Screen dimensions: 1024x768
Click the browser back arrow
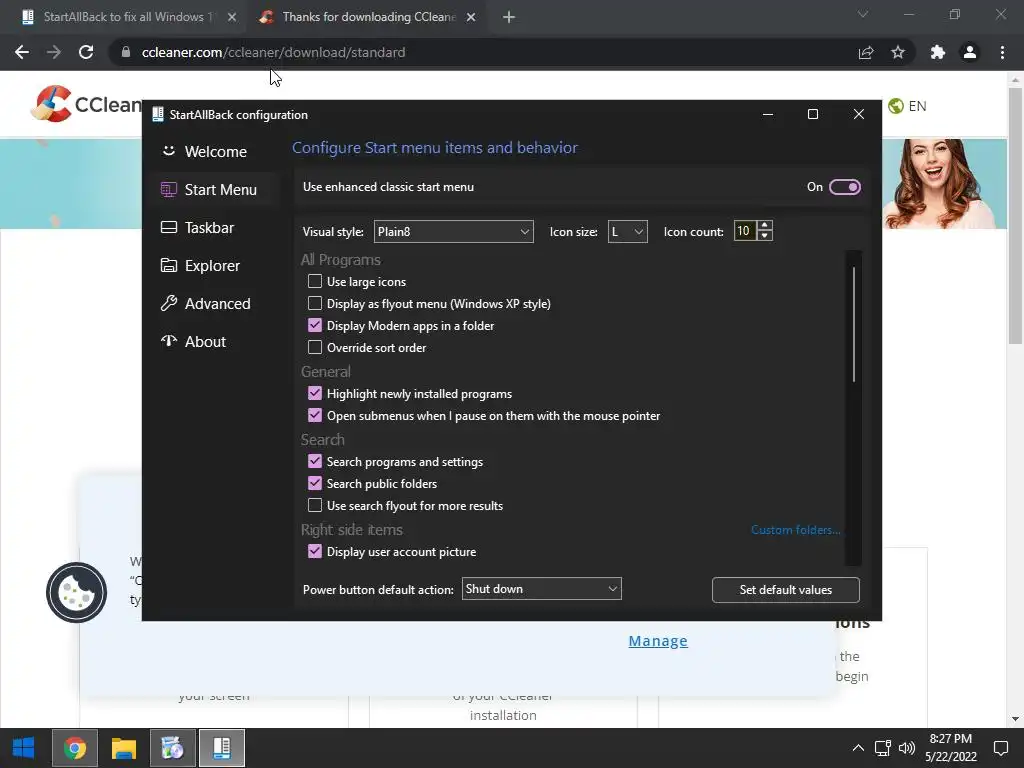[22, 52]
